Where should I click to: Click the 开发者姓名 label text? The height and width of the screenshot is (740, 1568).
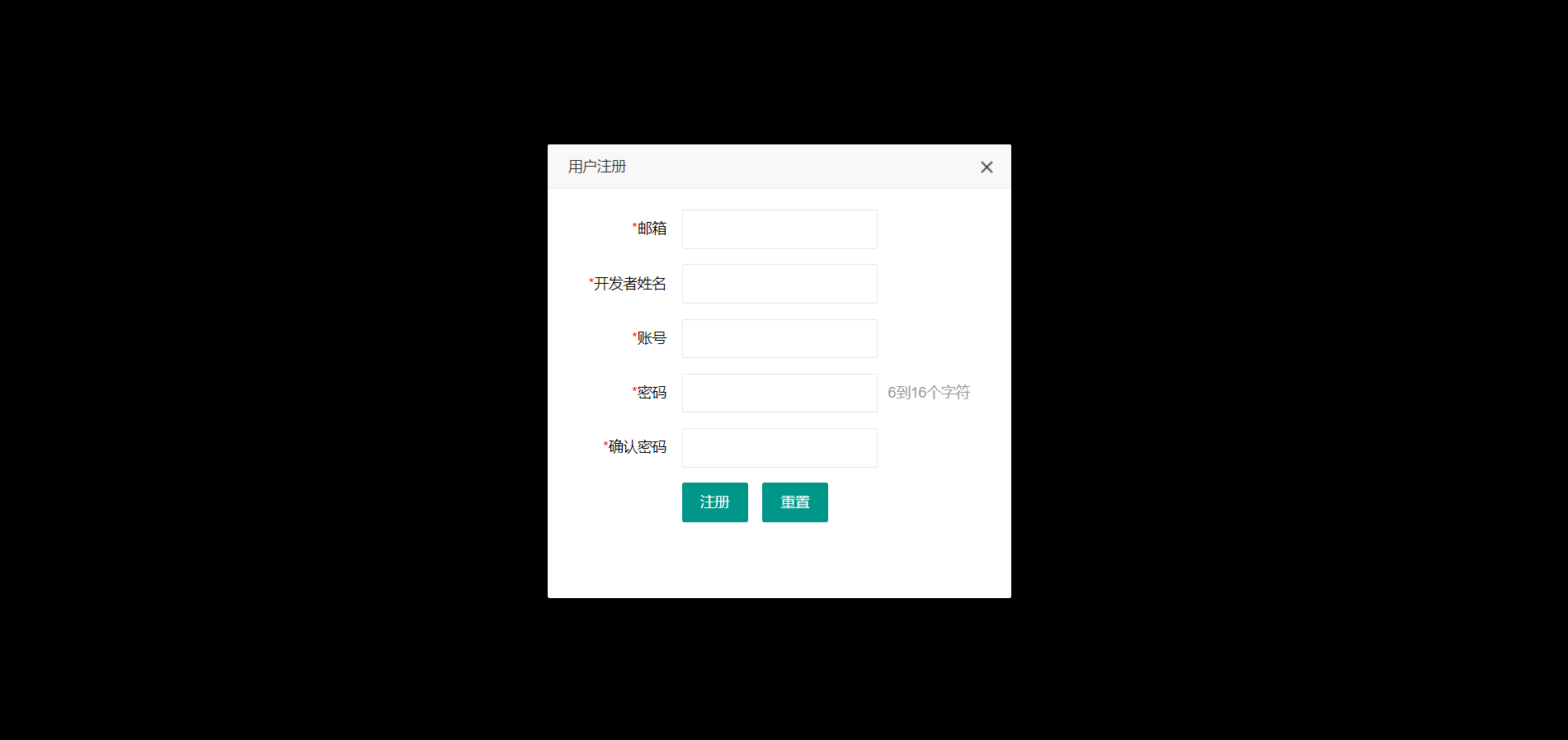point(630,284)
